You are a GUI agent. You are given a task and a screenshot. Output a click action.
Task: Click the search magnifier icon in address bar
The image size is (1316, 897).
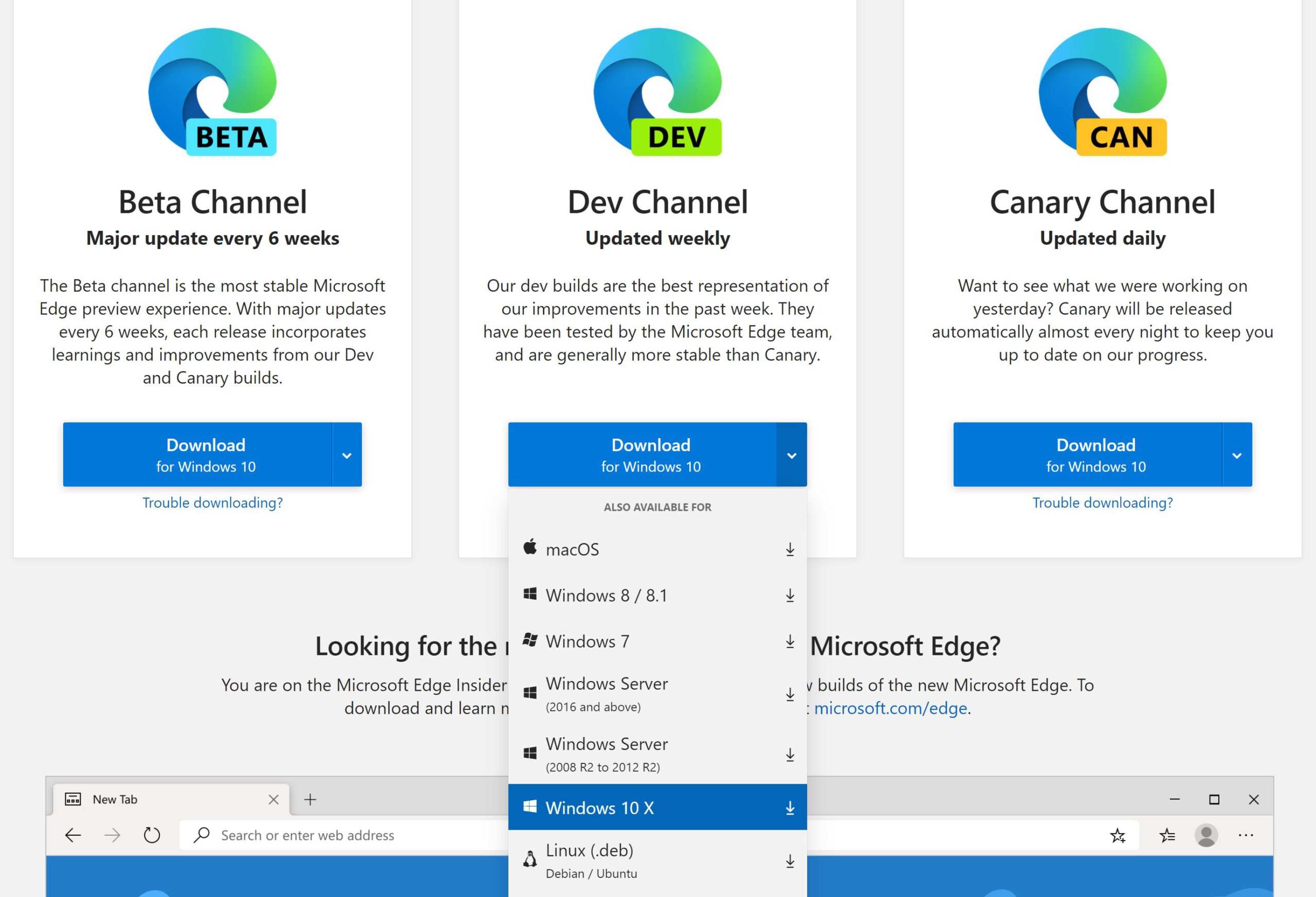point(201,835)
